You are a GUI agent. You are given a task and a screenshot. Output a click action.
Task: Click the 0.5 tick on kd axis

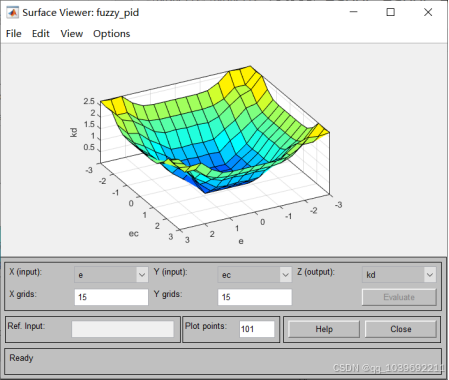(x=89, y=147)
